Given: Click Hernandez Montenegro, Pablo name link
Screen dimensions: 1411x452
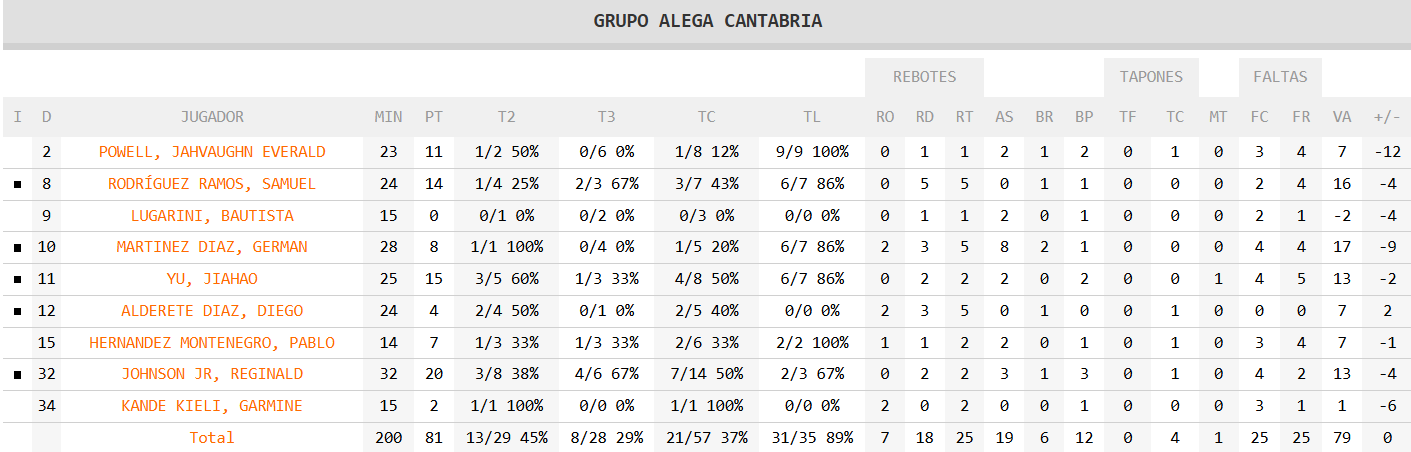Looking at the screenshot, I should [212, 343].
